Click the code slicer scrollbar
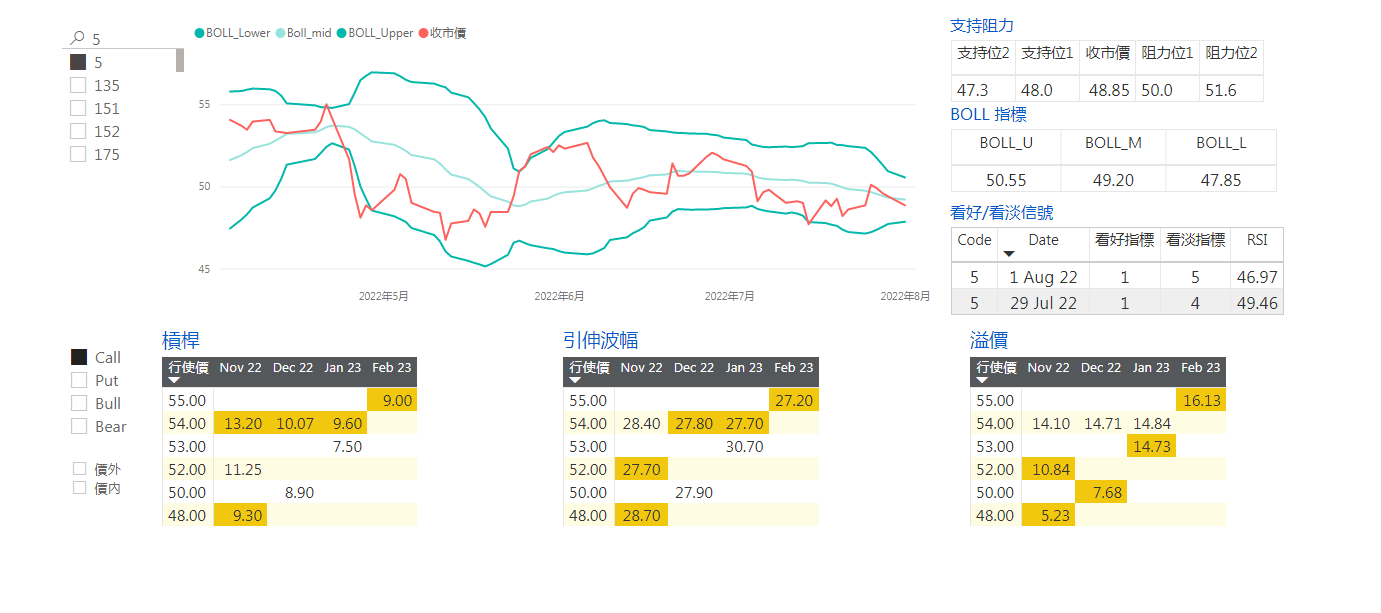The image size is (1381, 613). (x=180, y=60)
